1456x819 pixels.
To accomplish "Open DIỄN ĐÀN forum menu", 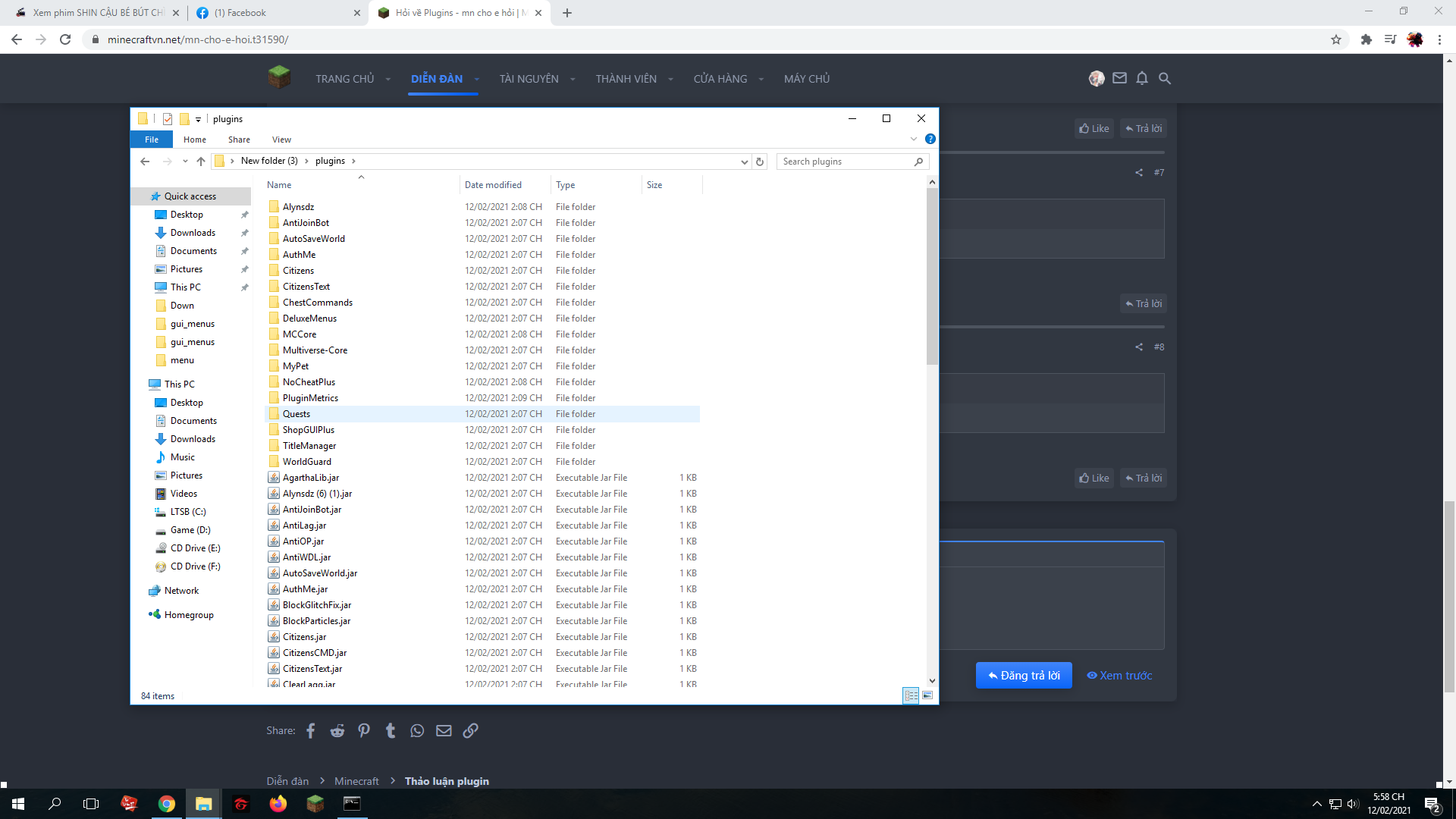I will (x=437, y=79).
